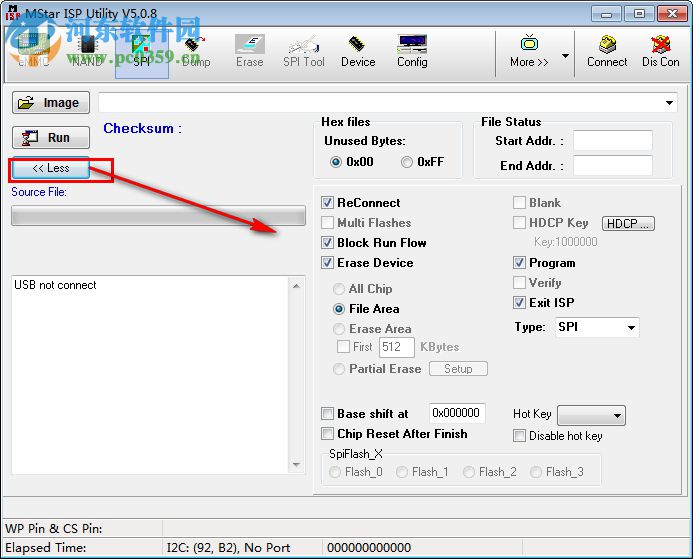Toggle the First KBytes checkbox
The height and width of the screenshot is (559, 693).
[343, 347]
